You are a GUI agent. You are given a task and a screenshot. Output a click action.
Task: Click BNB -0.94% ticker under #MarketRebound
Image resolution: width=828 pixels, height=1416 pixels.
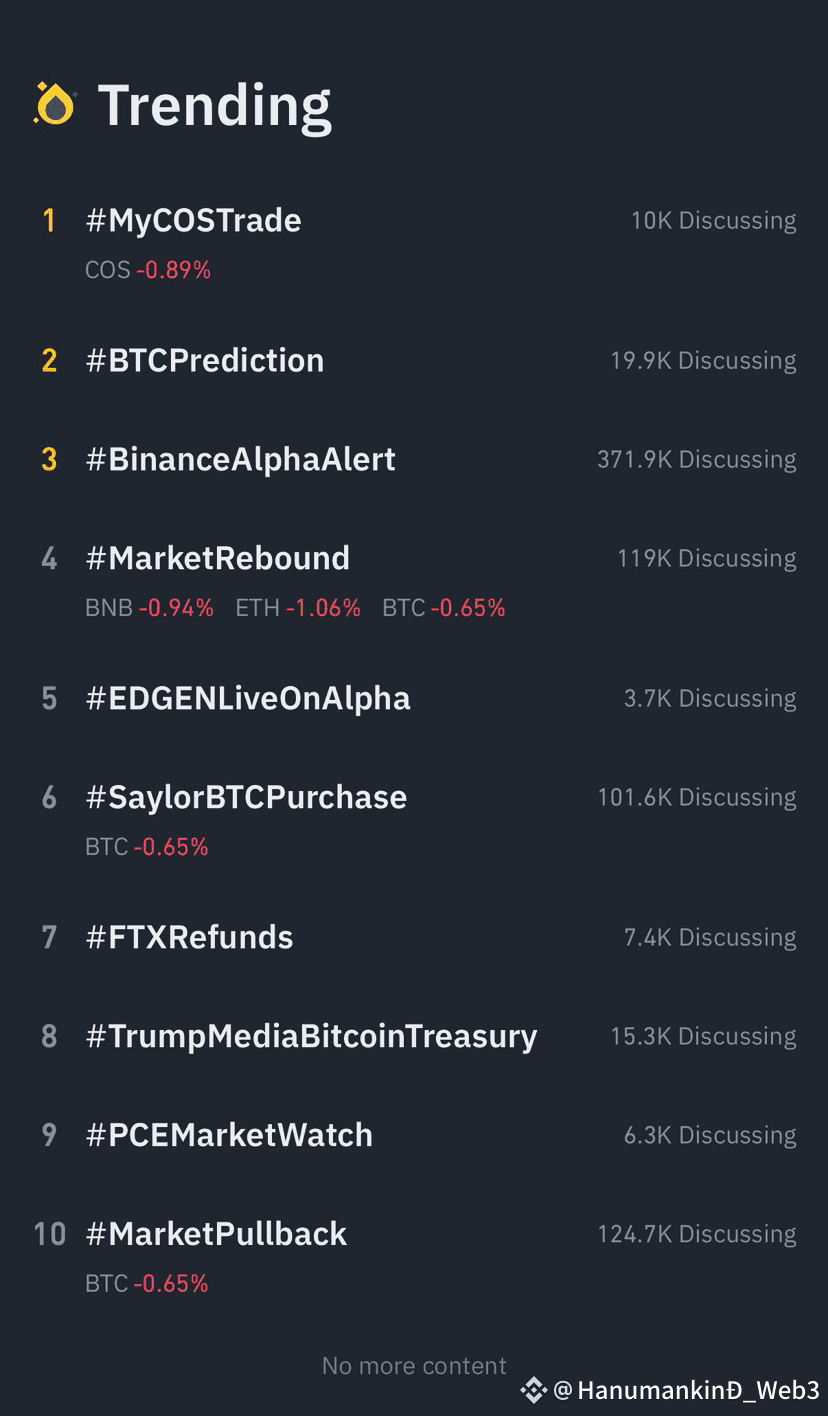point(150,608)
